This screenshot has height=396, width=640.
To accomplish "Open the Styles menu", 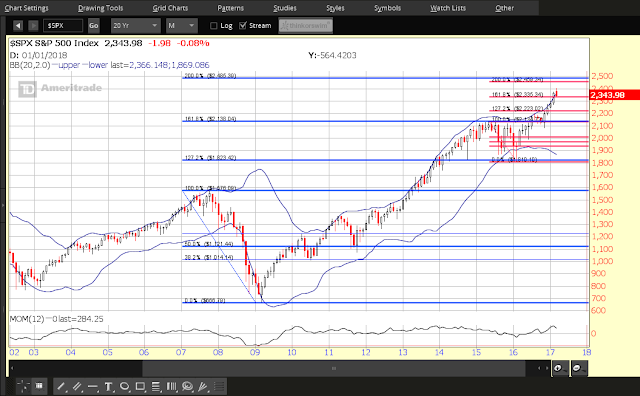I will click(x=335, y=8).
